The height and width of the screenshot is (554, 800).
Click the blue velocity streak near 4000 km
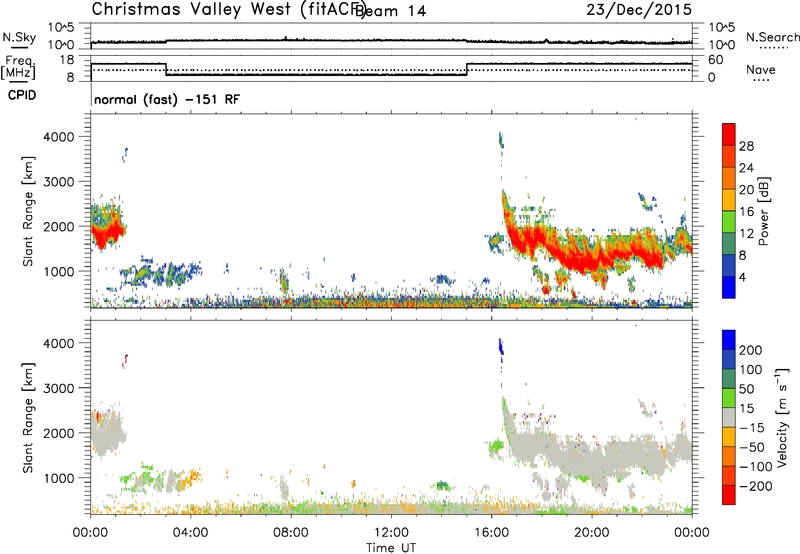click(501, 346)
